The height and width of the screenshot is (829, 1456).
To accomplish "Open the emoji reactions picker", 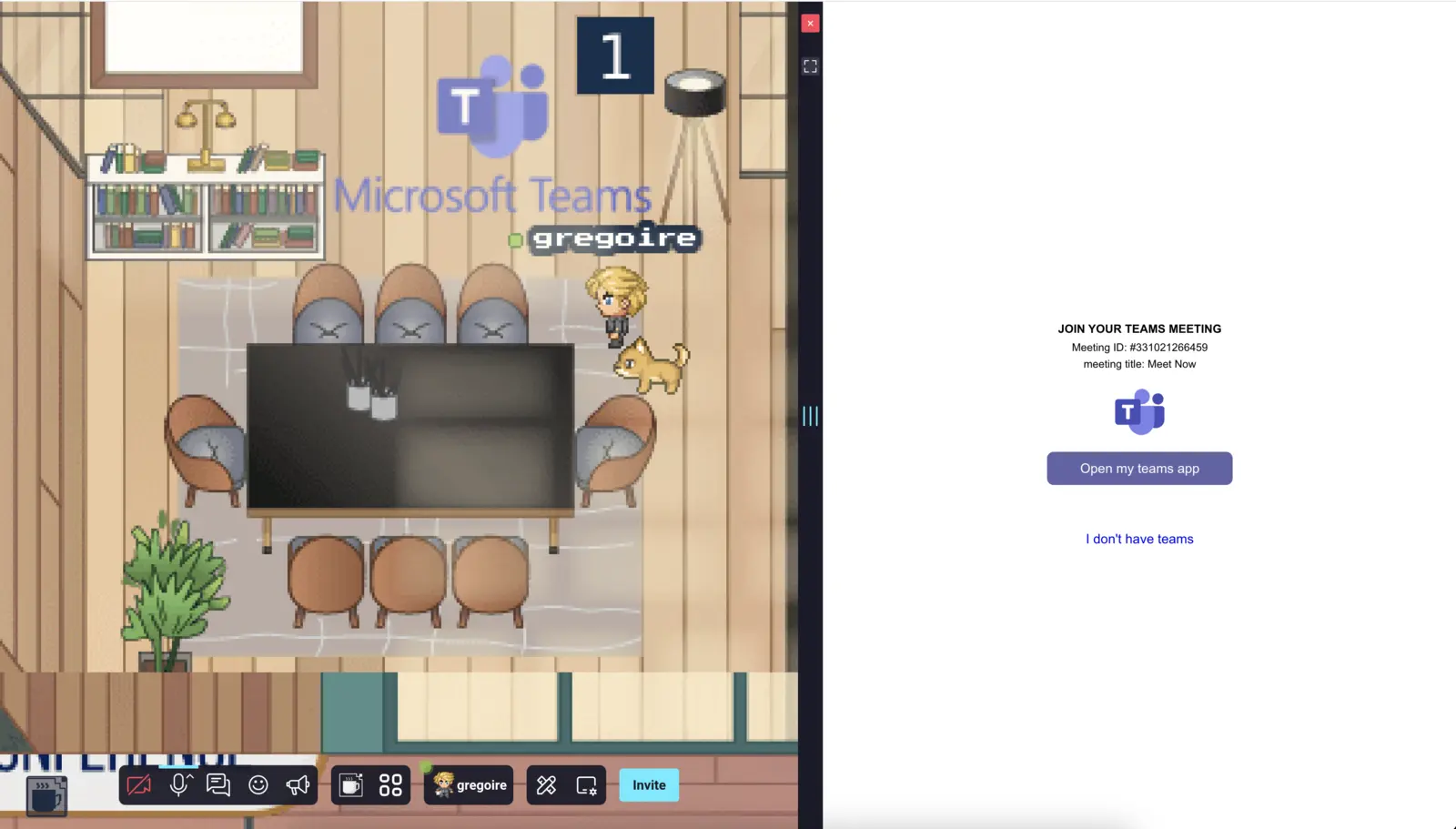I will pyautogui.click(x=258, y=785).
